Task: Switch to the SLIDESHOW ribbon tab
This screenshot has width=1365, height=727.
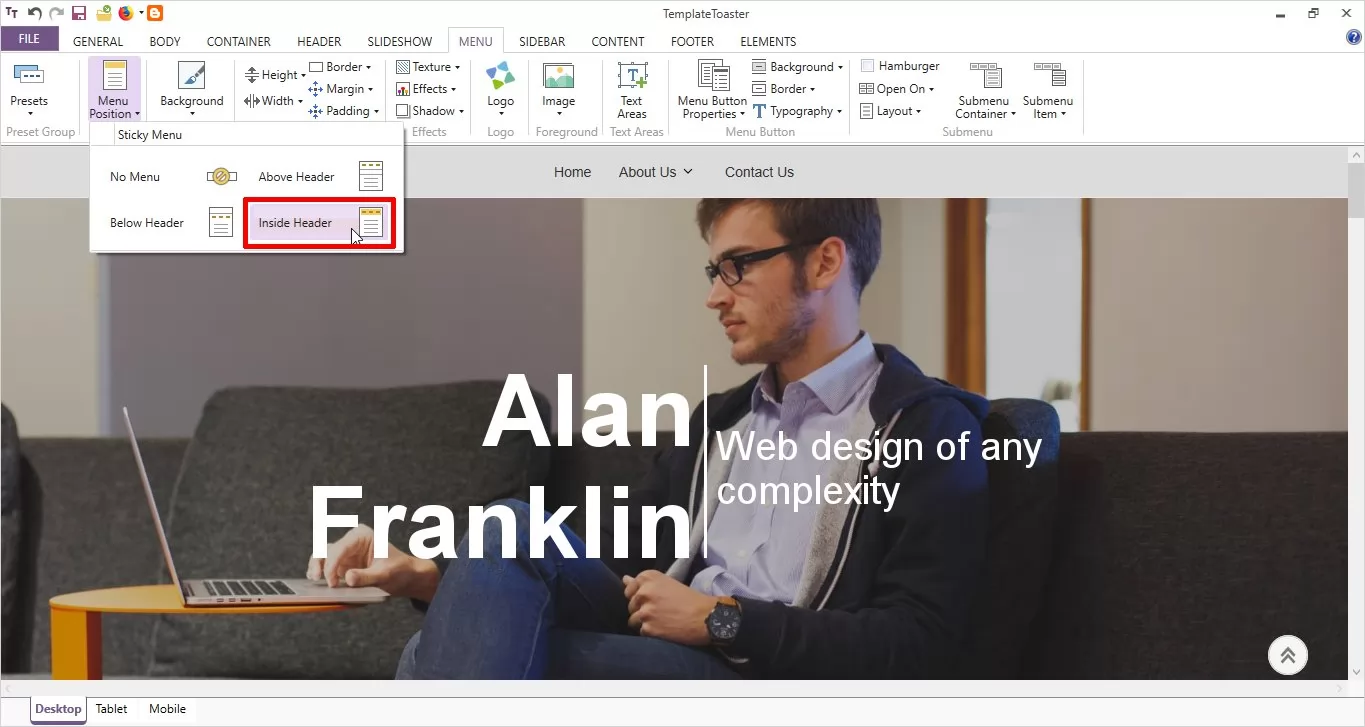Action: (399, 42)
